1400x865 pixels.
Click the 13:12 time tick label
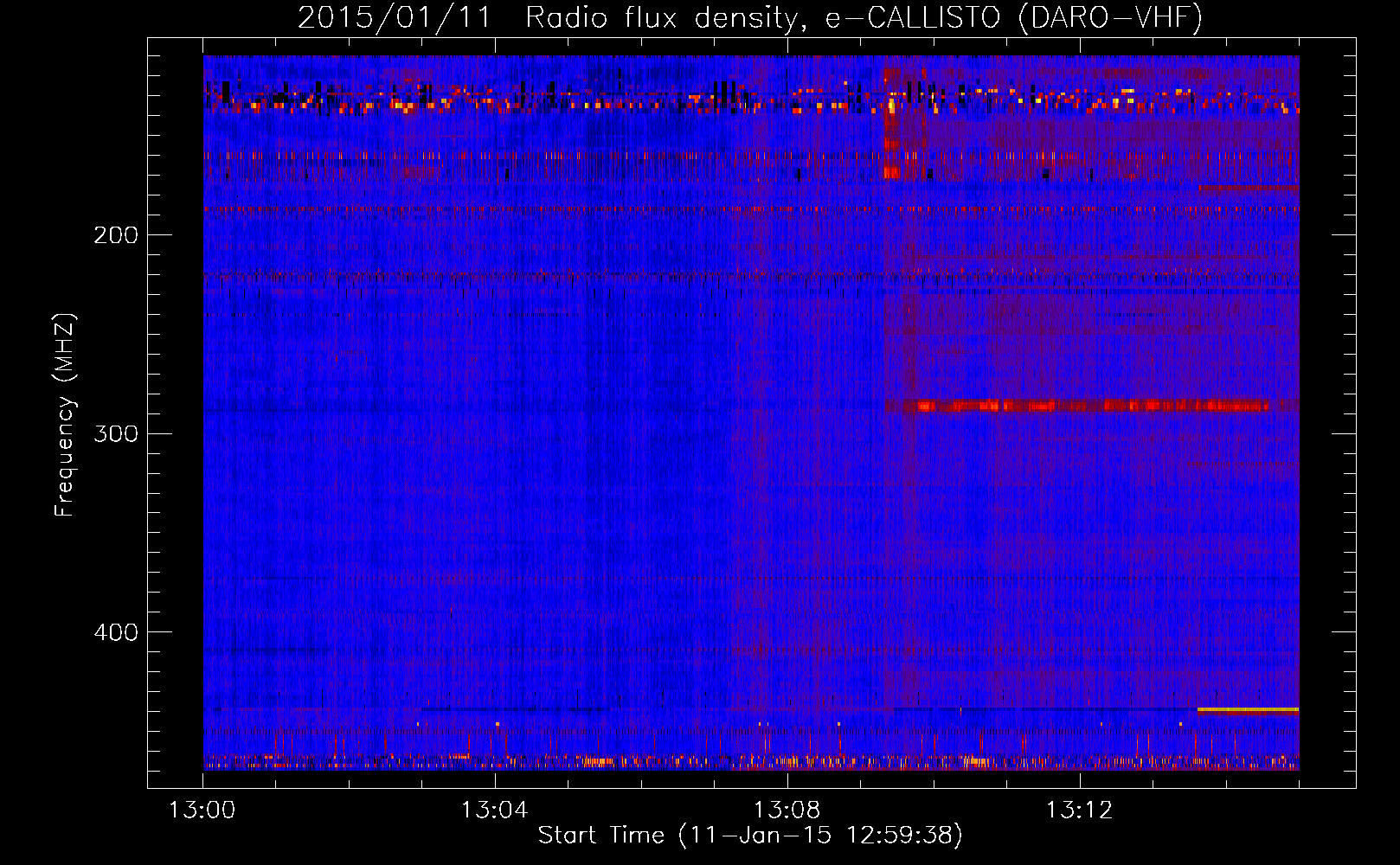[x=1079, y=811]
